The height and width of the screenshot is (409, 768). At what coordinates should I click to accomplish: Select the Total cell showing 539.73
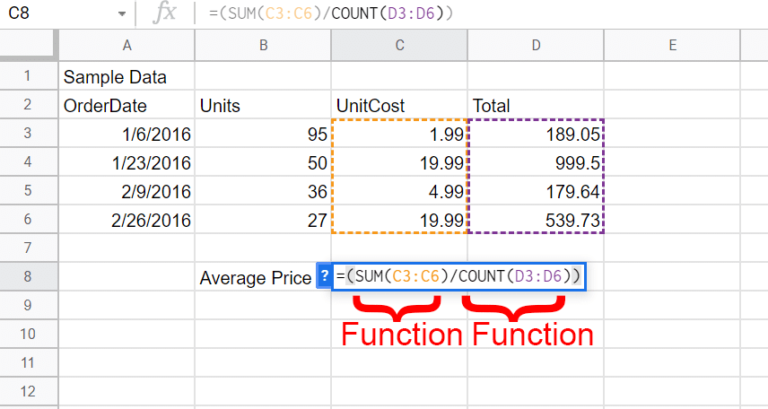click(x=536, y=219)
